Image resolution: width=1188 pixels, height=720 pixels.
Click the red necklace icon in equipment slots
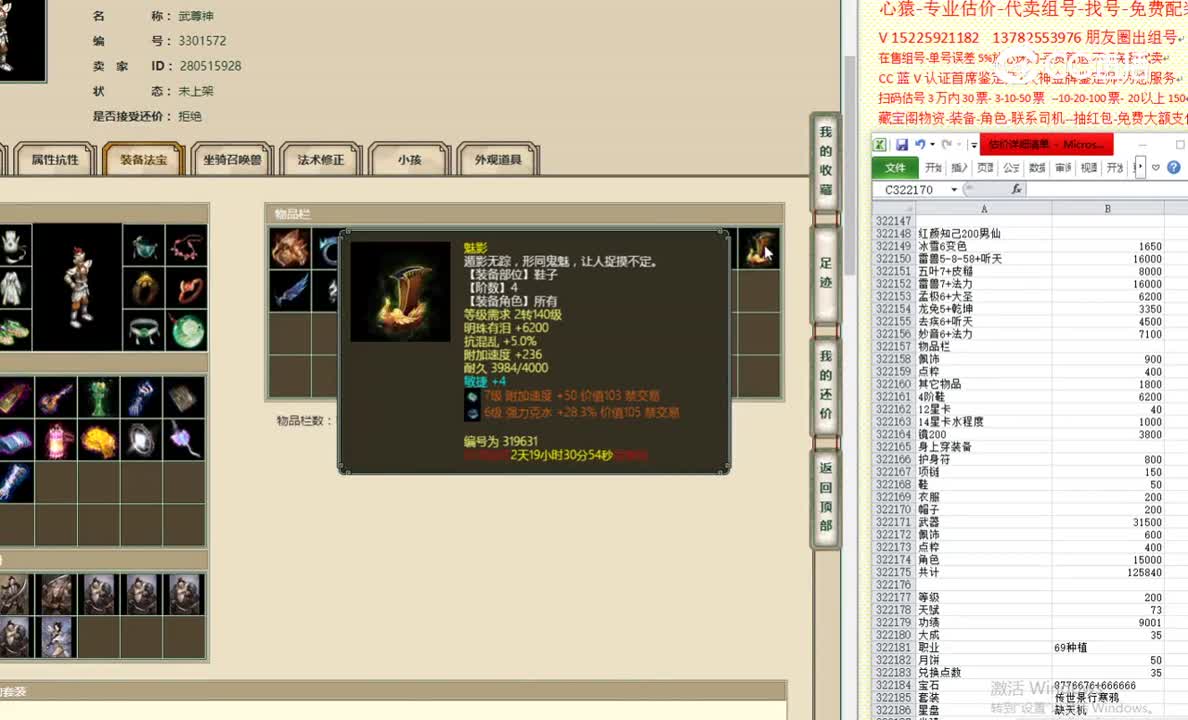tap(184, 249)
